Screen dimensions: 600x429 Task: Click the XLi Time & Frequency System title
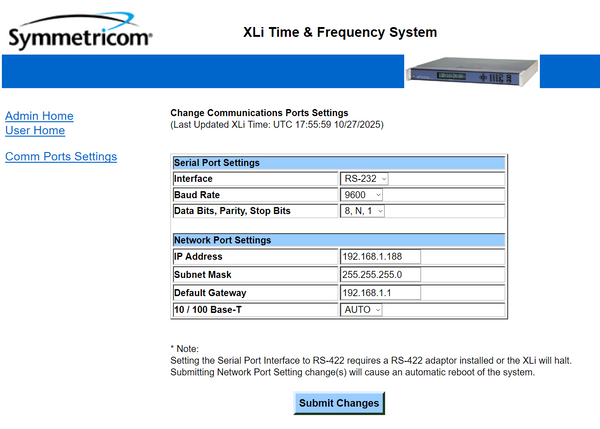pos(340,32)
